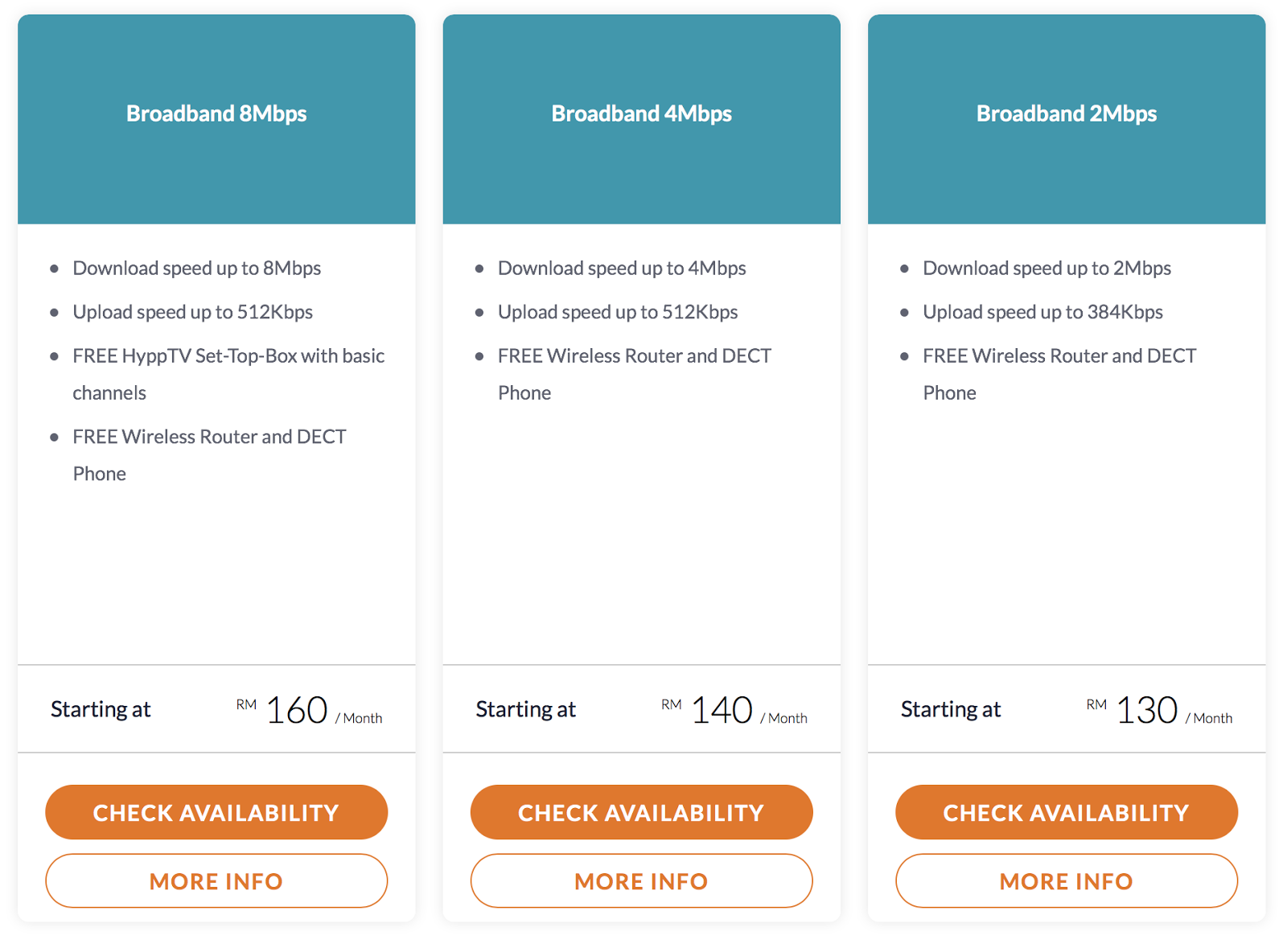This screenshot has height=952, width=1287.
Task: Select the 'Upload speed up to 384Kbps' line
Action: coord(1042,312)
